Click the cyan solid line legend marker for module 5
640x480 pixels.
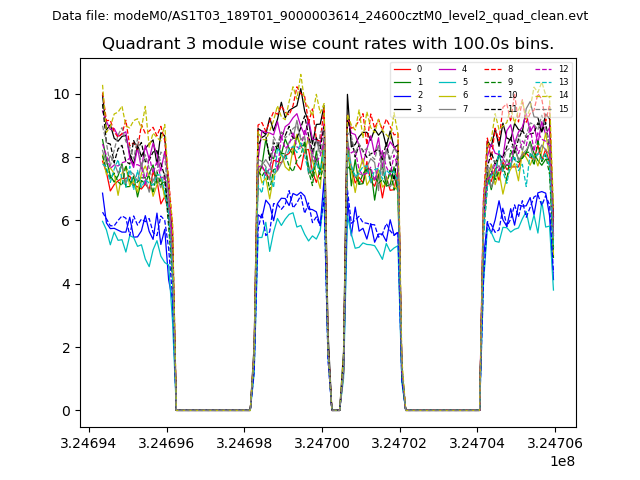click(449, 82)
